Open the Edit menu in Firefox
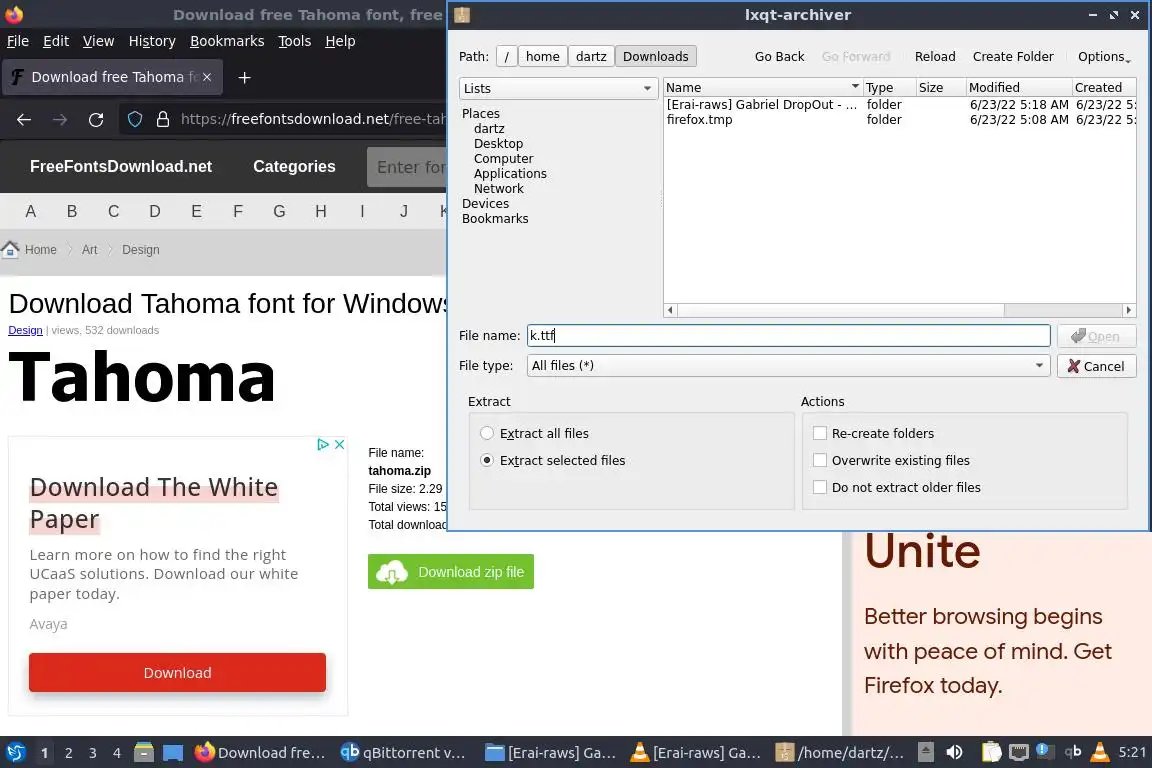Image resolution: width=1152 pixels, height=768 pixels. [x=56, y=41]
